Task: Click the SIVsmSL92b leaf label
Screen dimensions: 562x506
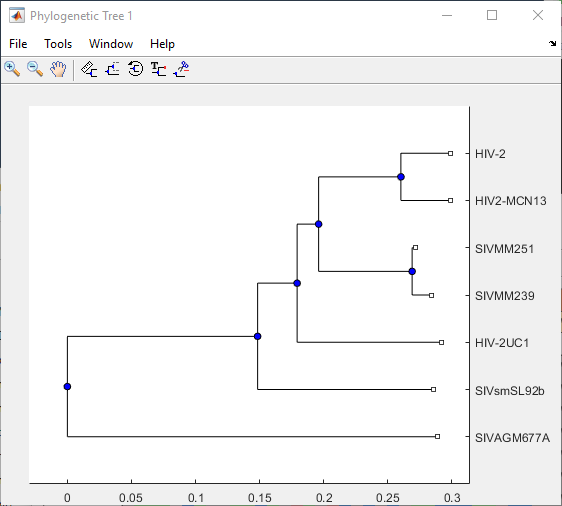Action: 509,391
